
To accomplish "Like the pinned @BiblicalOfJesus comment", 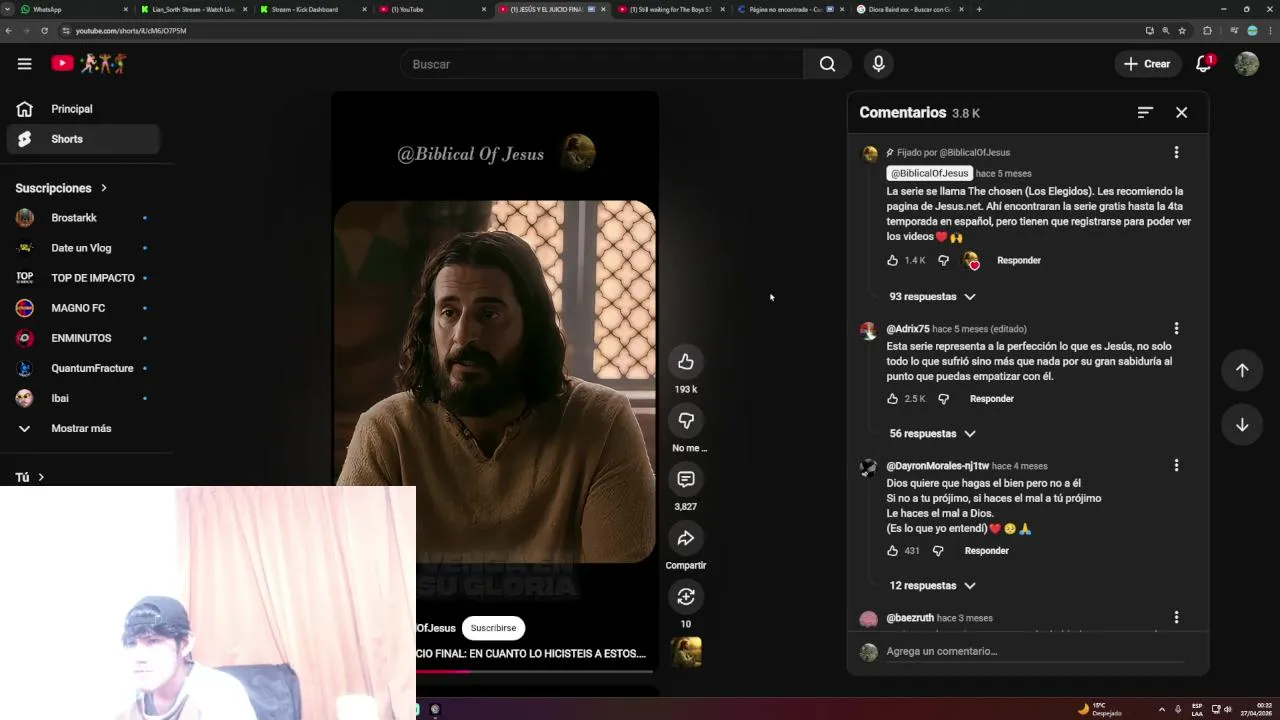I will pyautogui.click(x=893, y=260).
